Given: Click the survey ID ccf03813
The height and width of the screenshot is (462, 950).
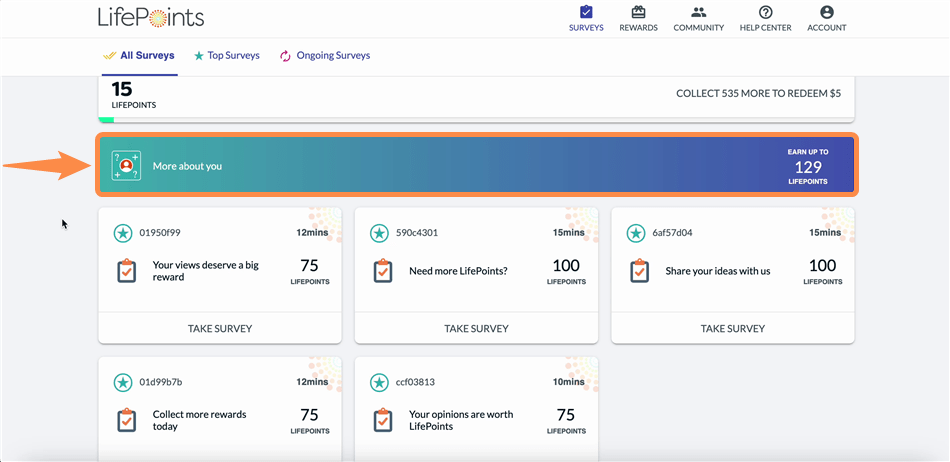Looking at the screenshot, I should (415, 382).
